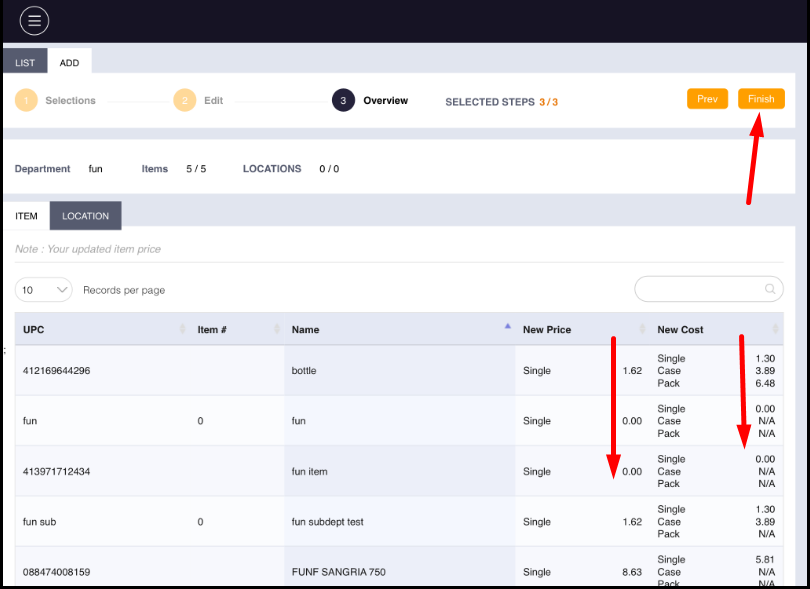
Task: Sort by UPC column arrows
Action: point(182,330)
